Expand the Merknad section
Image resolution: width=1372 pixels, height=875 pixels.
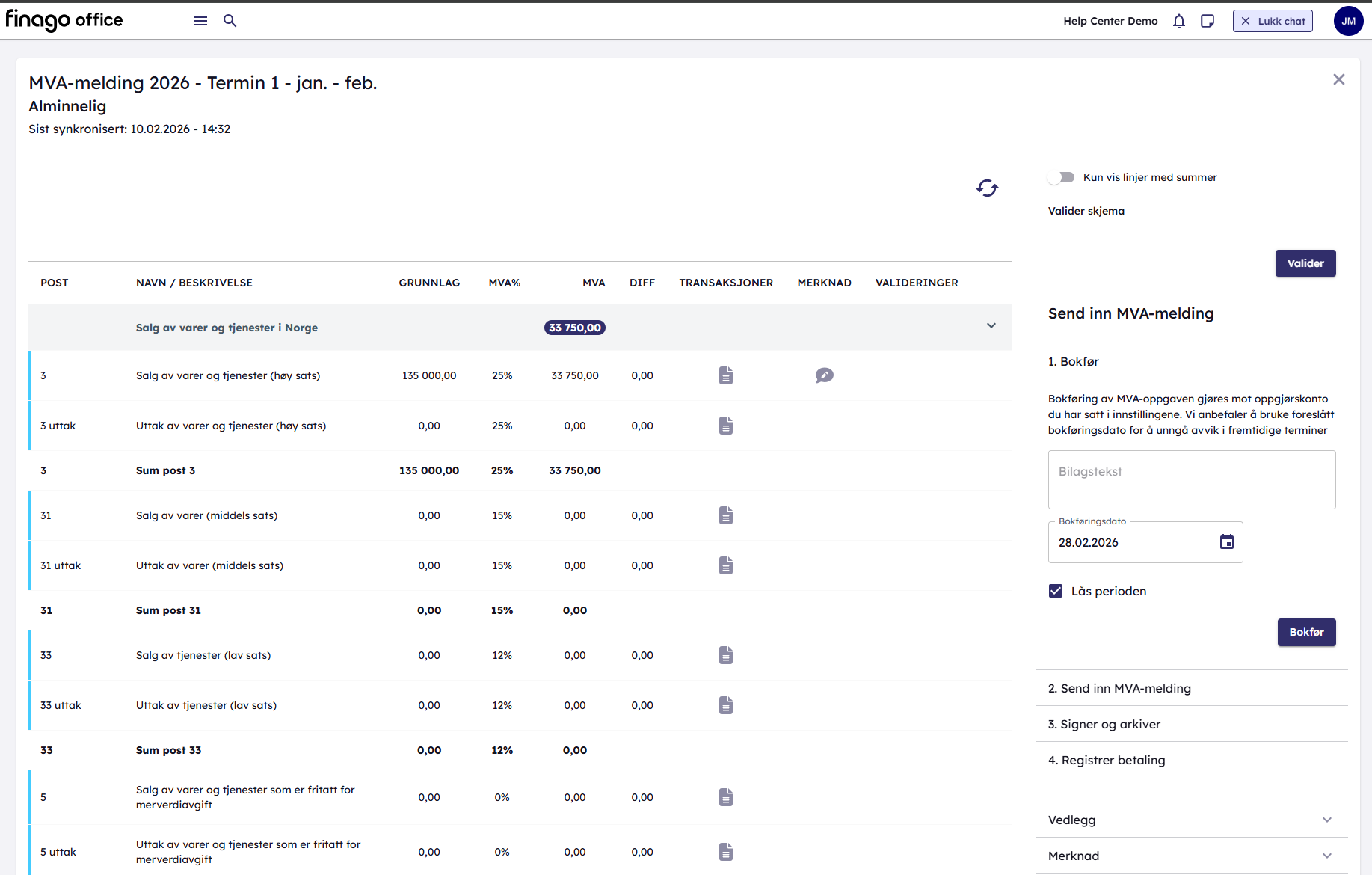[x=1326, y=856]
